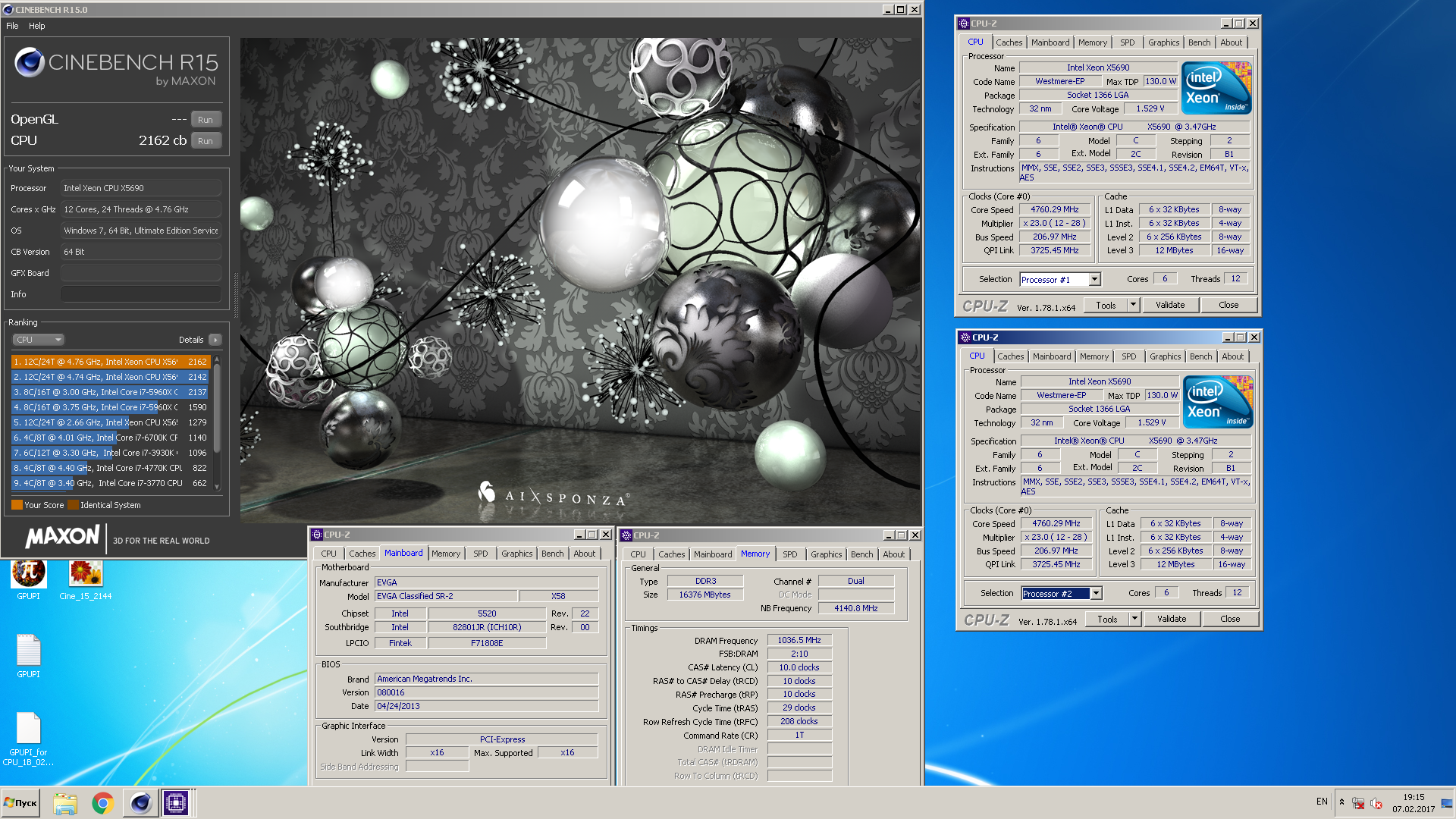Open Processor #2 selection dropdown
This screenshot has width=1456, height=819.
click(1061, 594)
